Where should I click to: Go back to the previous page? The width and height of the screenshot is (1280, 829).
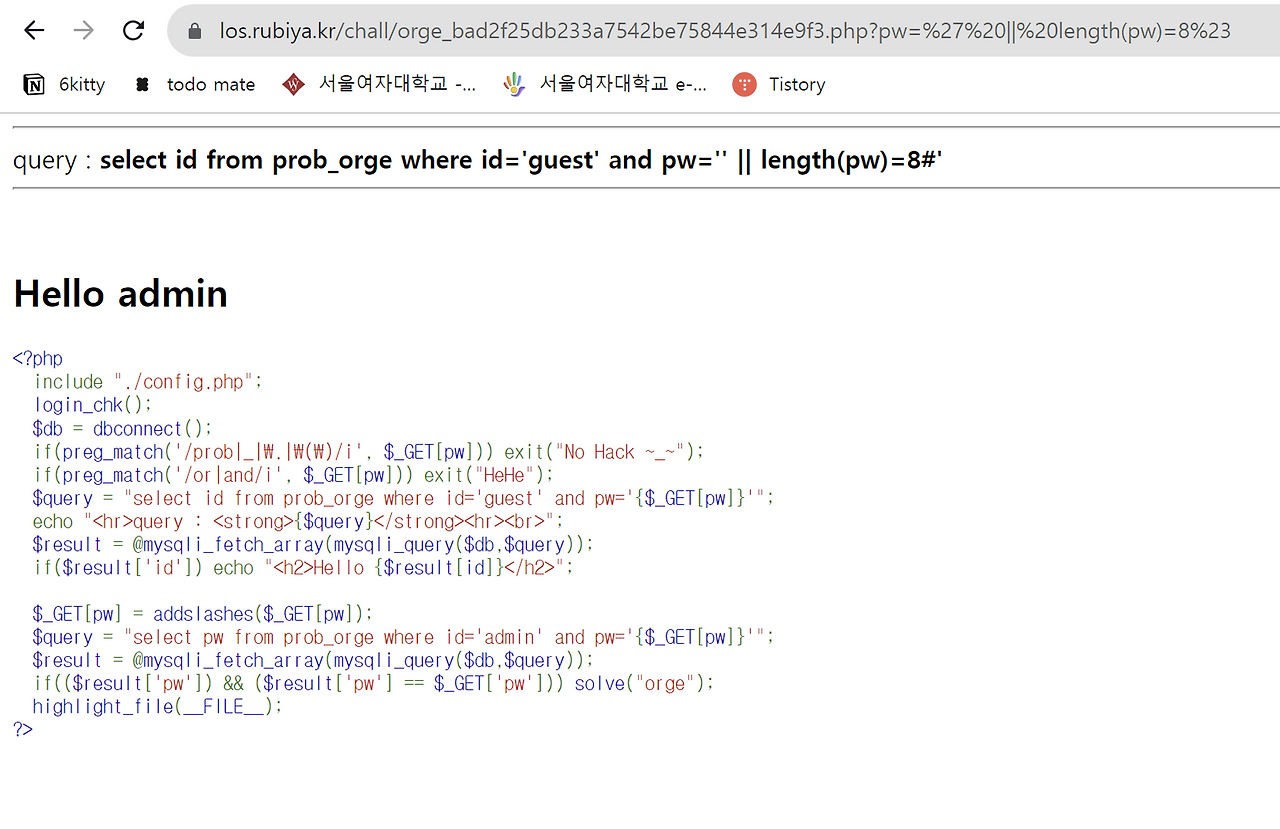tap(34, 30)
